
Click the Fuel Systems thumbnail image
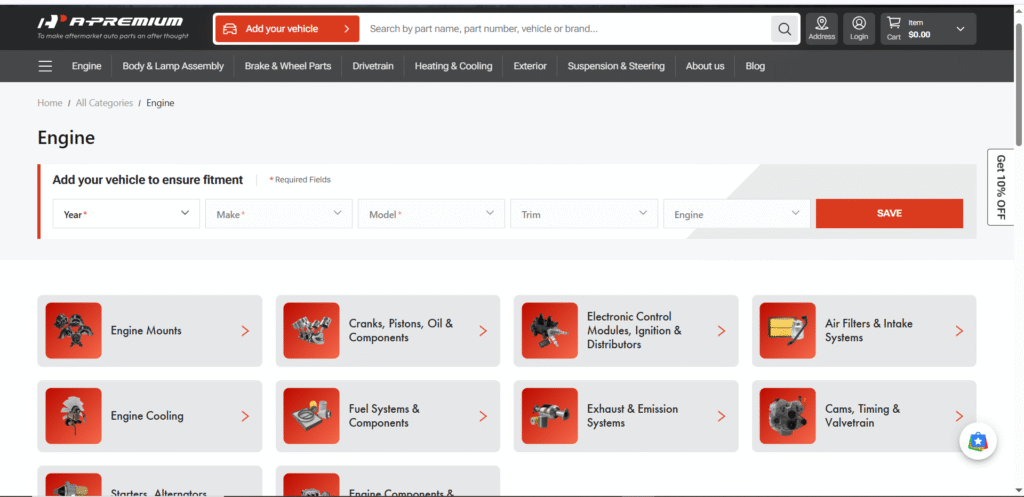[312, 416]
